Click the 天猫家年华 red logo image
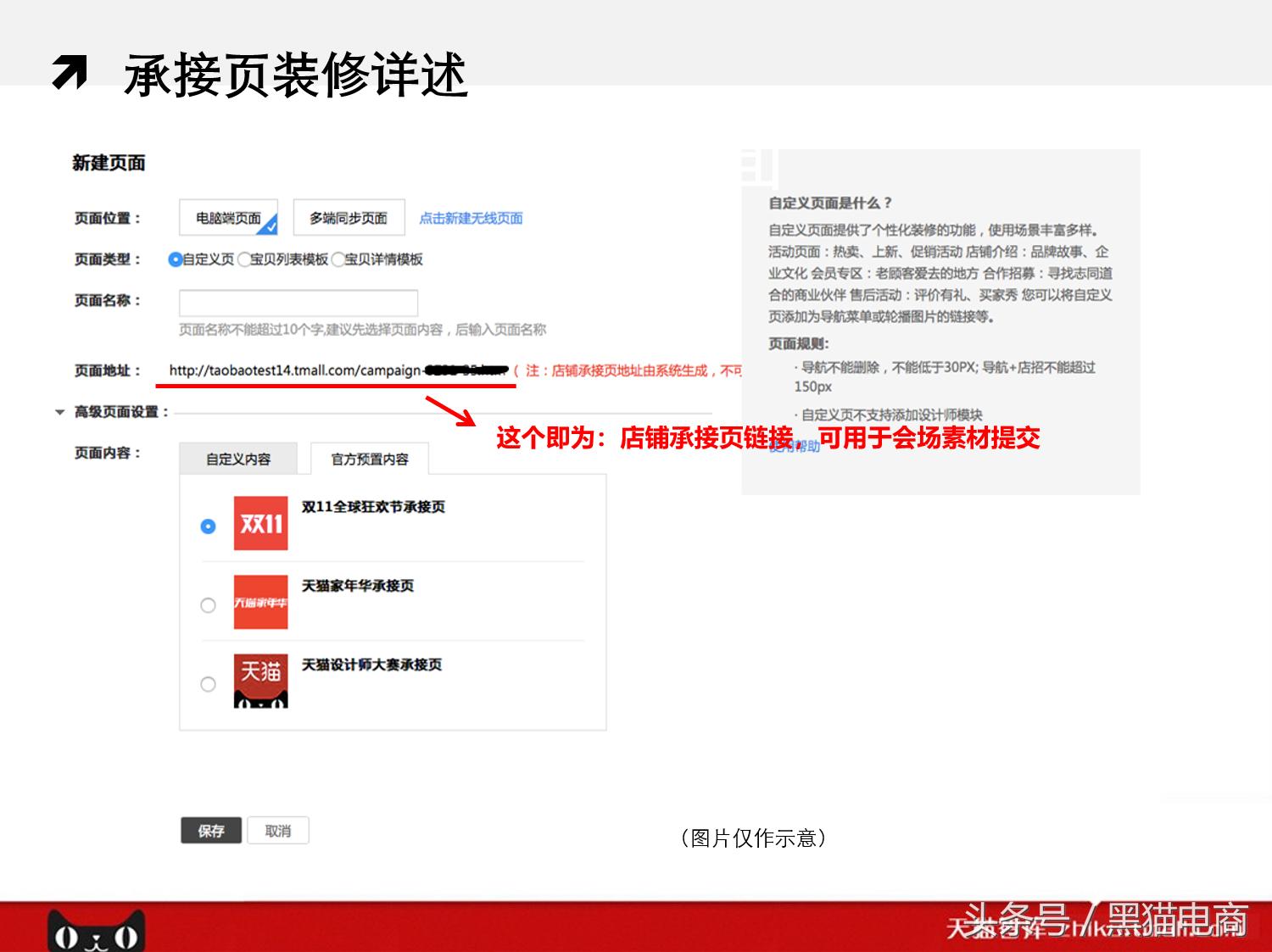 click(x=260, y=603)
